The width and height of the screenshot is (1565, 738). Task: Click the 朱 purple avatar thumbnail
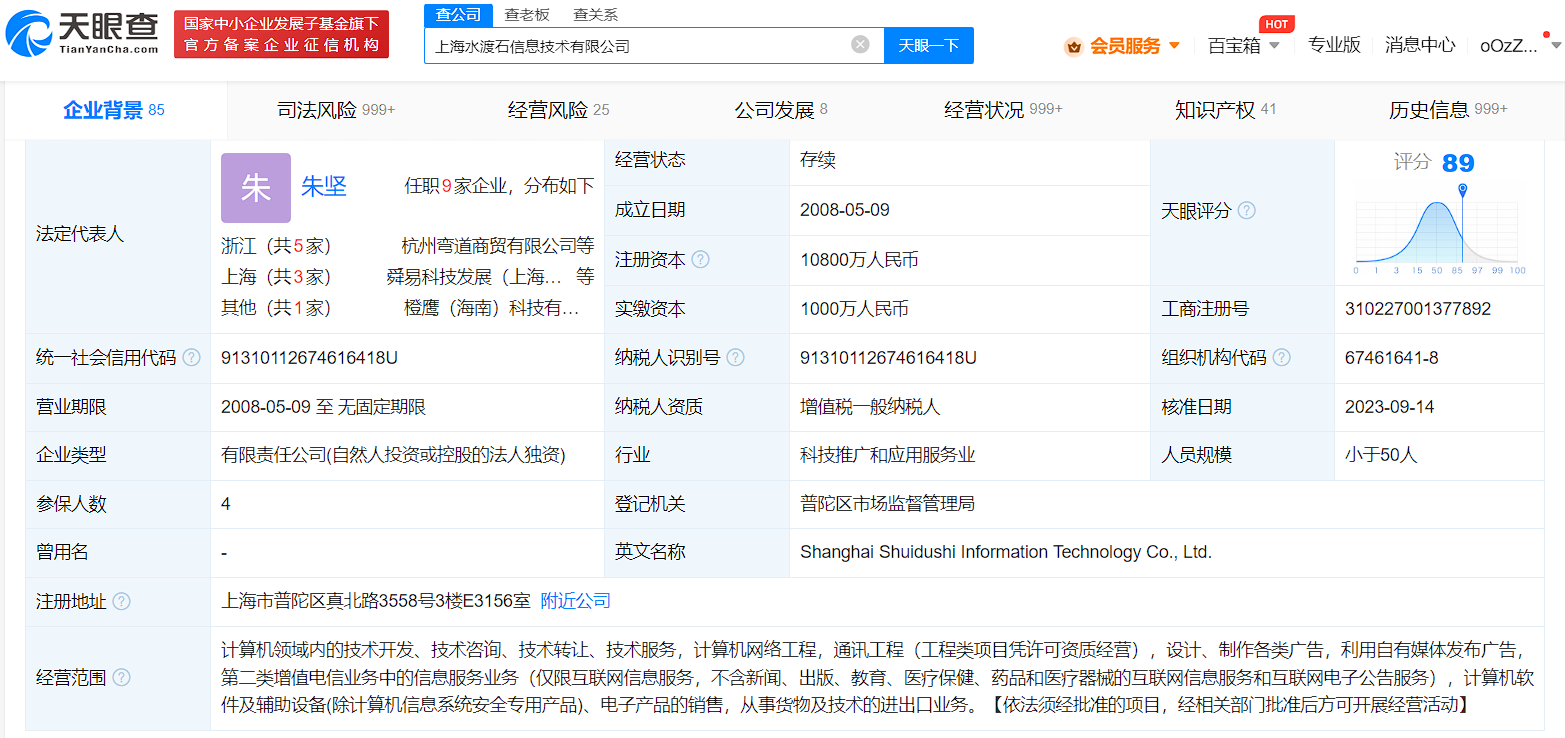coord(256,188)
